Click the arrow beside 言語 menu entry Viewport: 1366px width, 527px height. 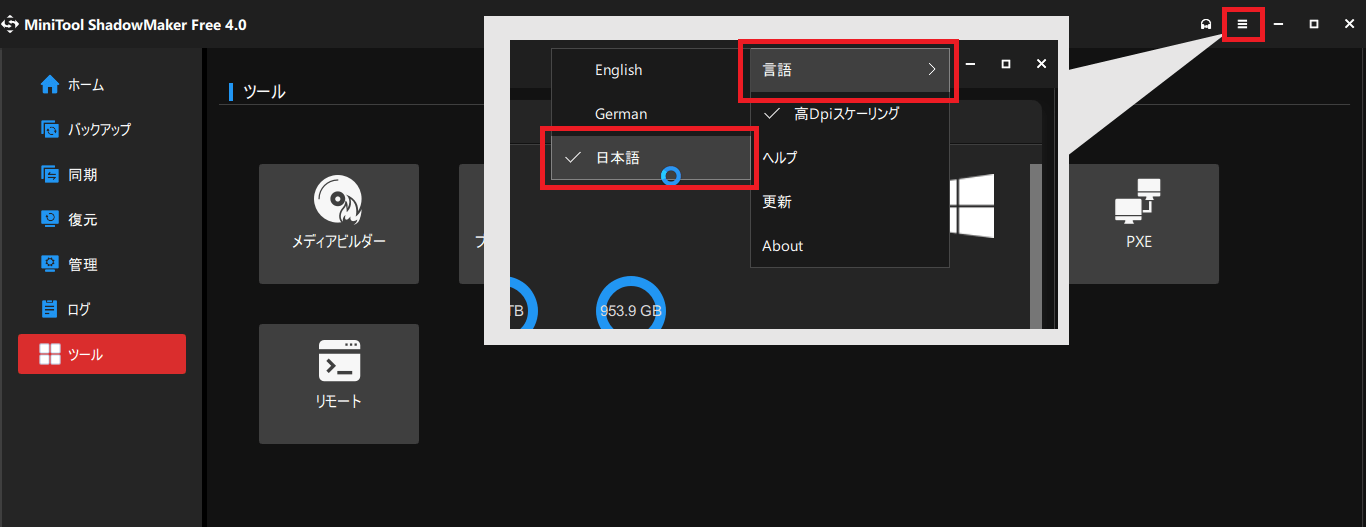931,70
